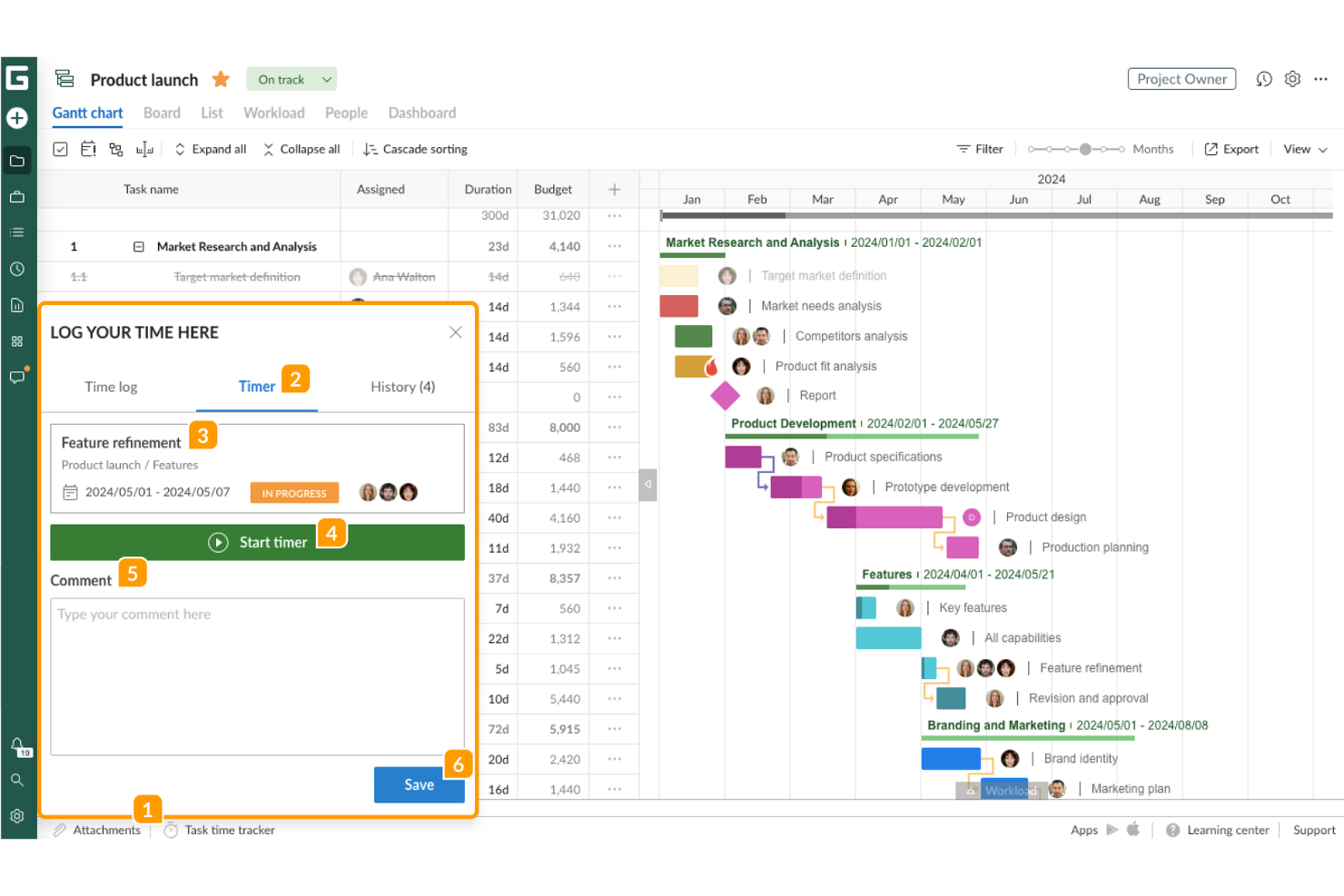Open the dependencies icon in the Gantt toolbar
This screenshot has width=1344, height=896.
click(115, 149)
